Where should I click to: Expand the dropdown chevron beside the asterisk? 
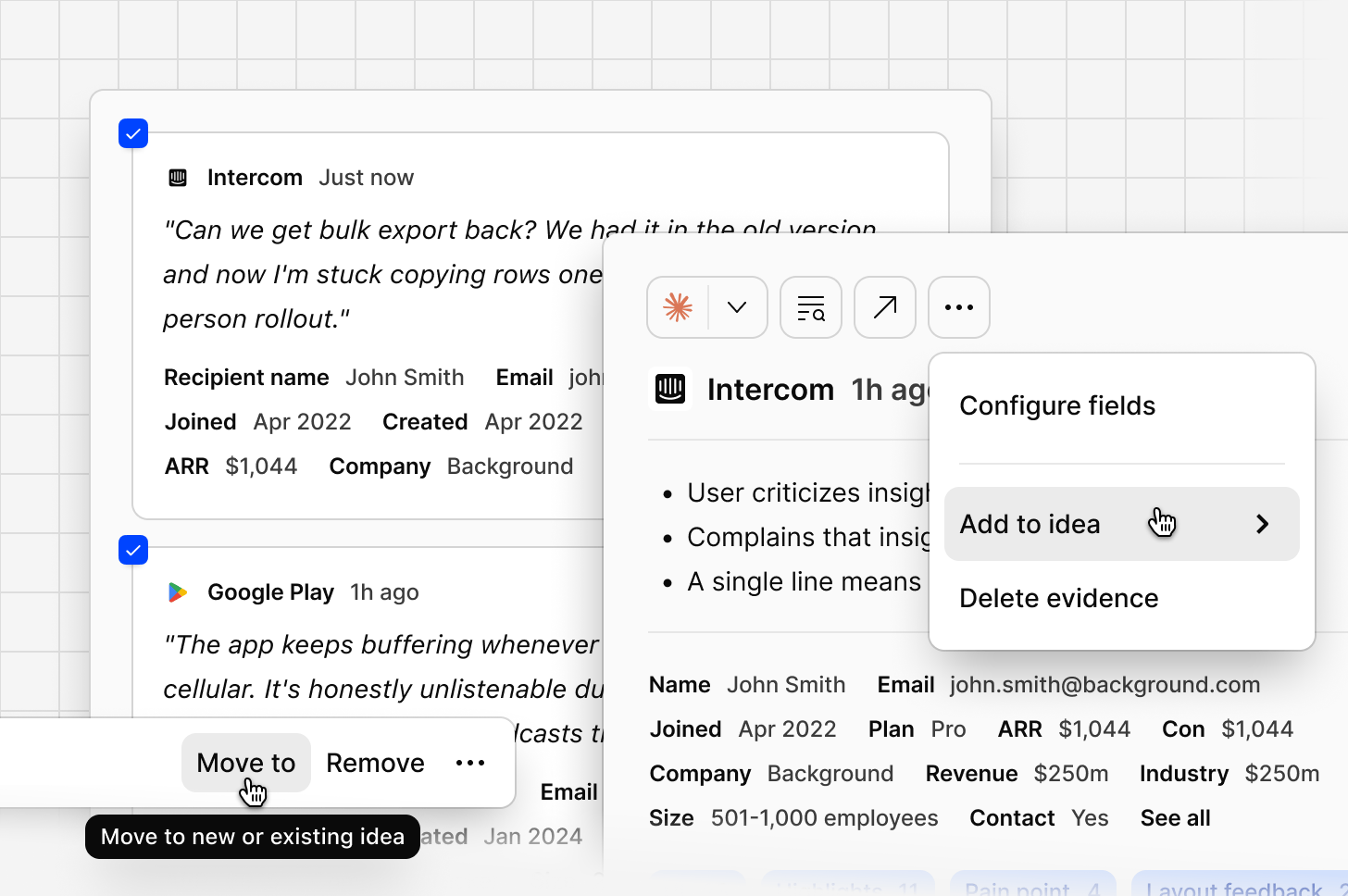(737, 307)
